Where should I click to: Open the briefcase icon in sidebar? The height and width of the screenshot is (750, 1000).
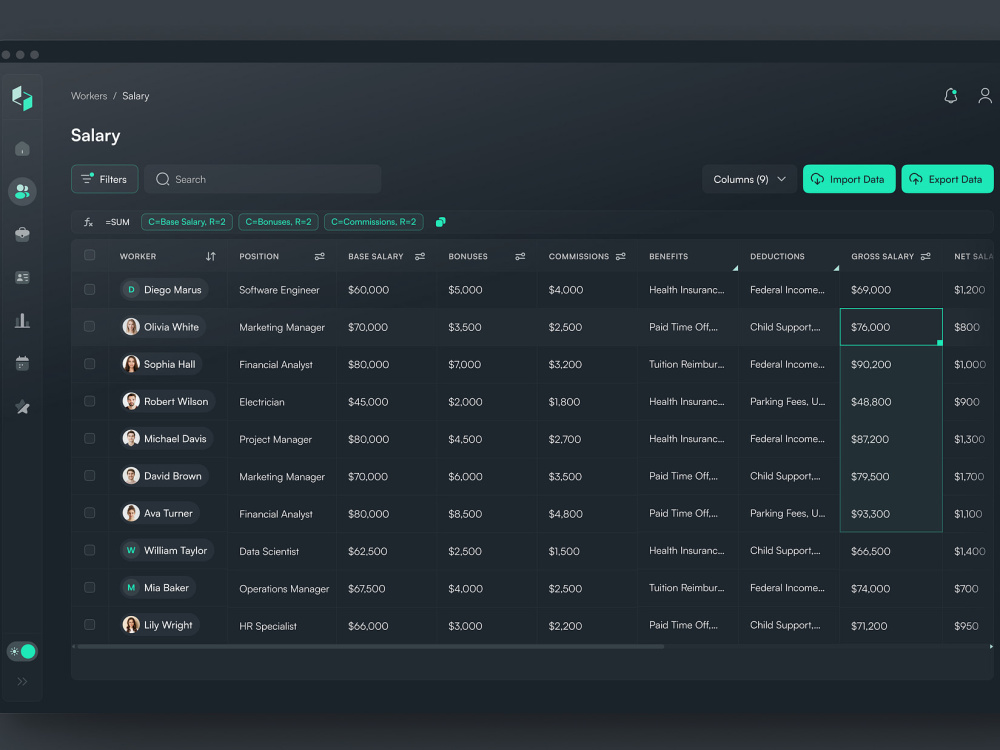click(x=22, y=234)
